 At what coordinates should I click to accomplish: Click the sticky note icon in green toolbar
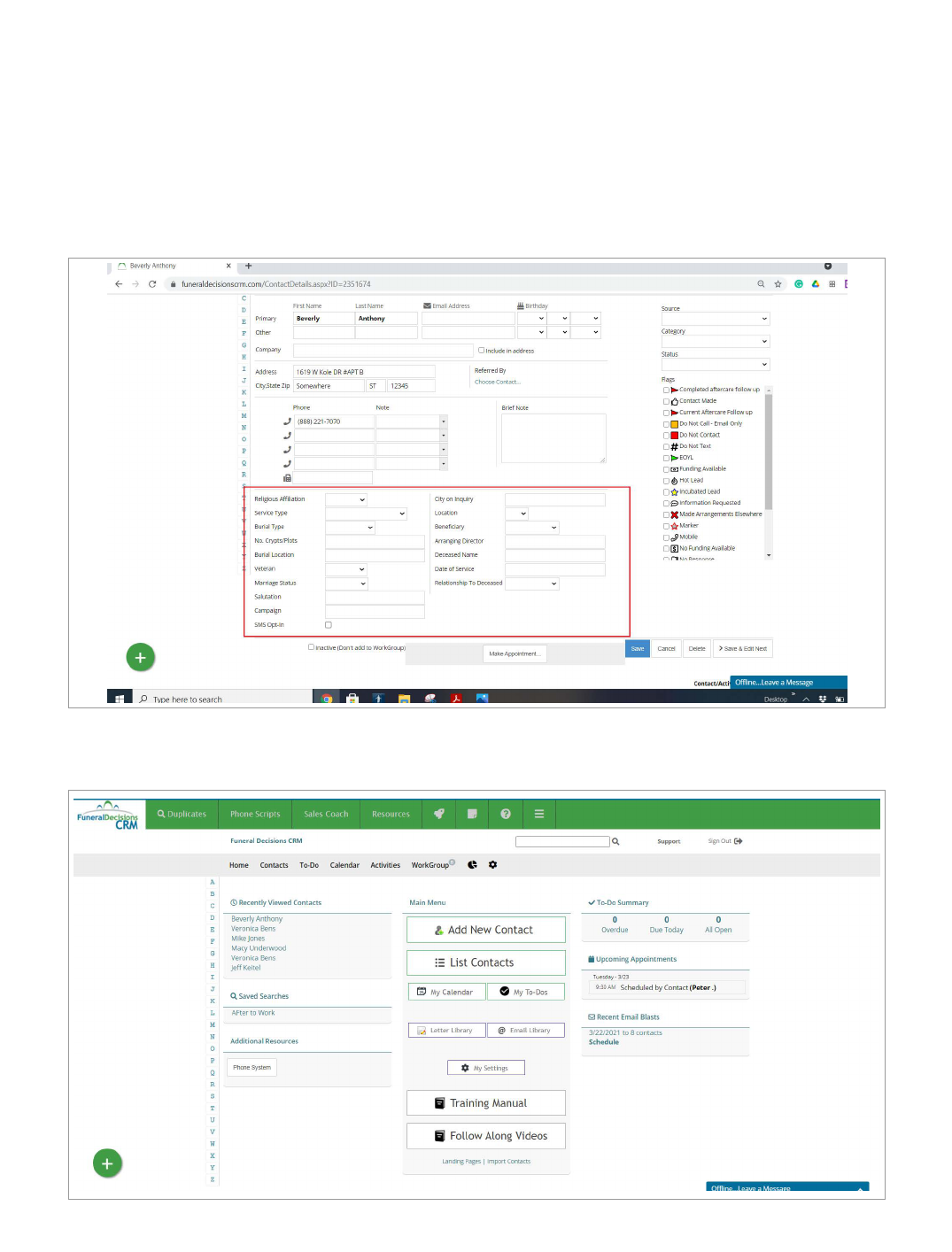pos(472,814)
